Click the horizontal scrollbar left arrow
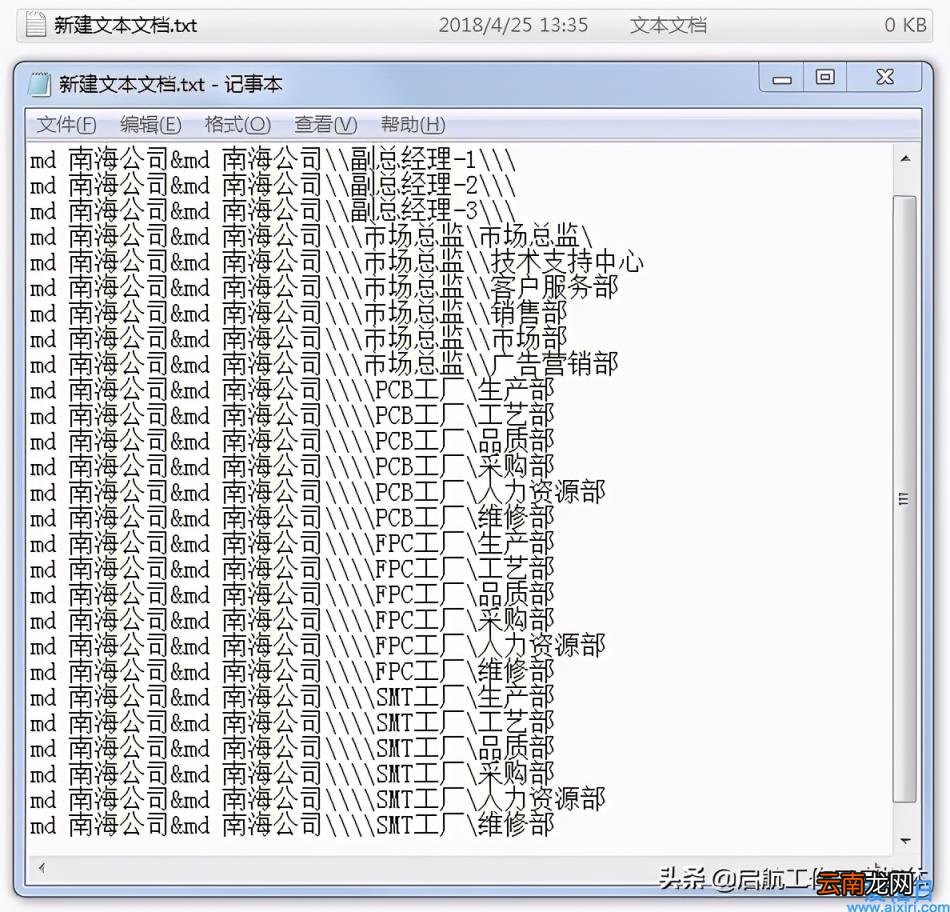 coord(41,868)
